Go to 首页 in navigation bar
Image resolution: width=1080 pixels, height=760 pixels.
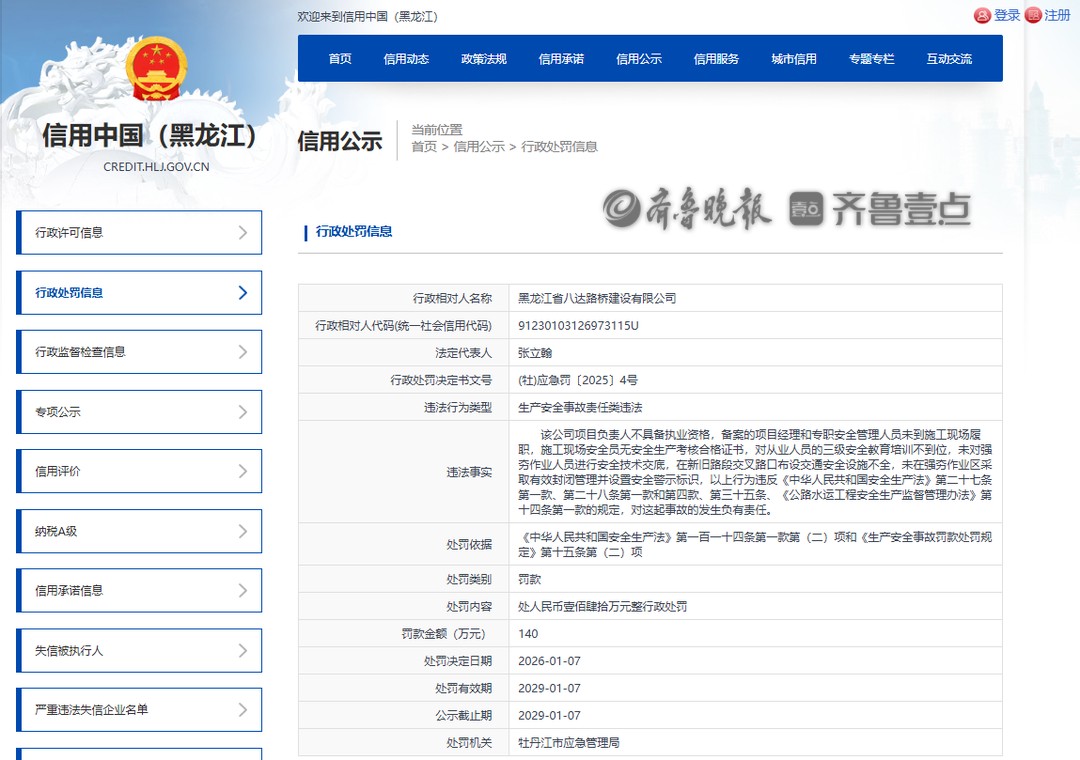tap(340, 59)
